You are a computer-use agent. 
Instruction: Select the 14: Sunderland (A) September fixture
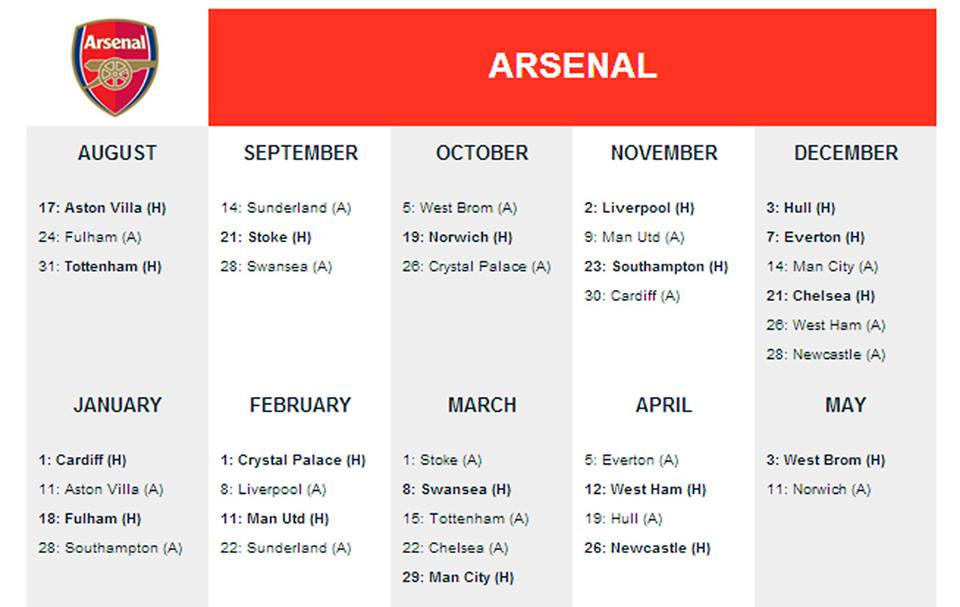point(286,208)
